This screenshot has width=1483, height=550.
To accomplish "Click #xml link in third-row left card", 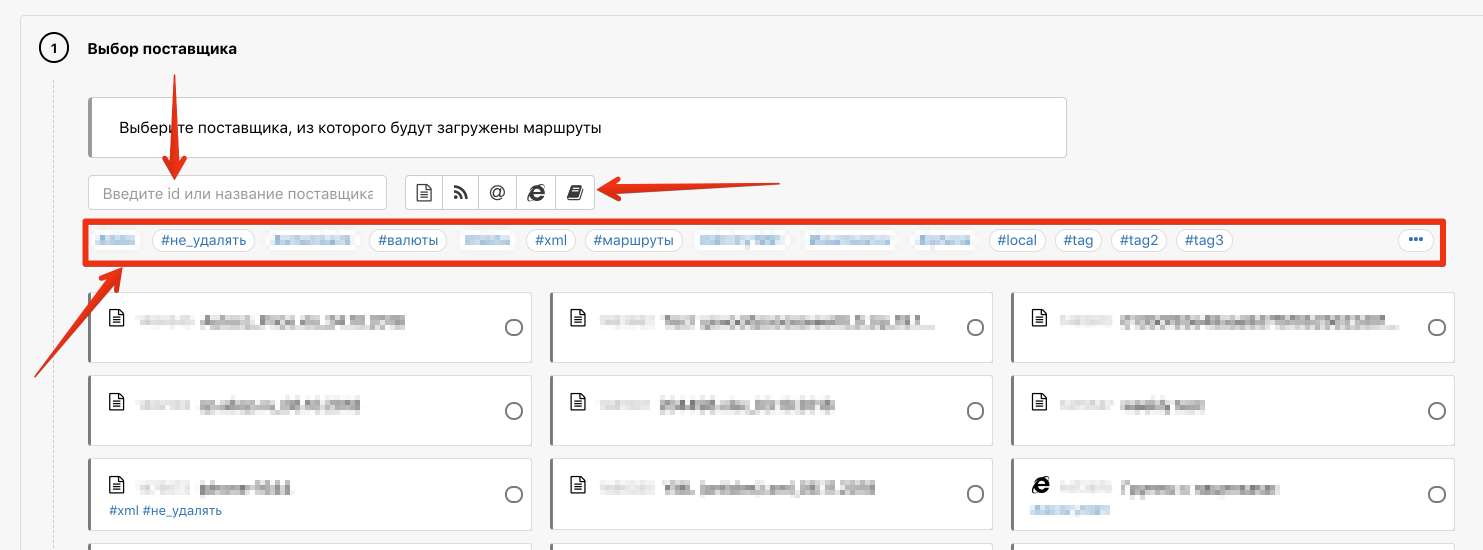I will (x=123, y=511).
